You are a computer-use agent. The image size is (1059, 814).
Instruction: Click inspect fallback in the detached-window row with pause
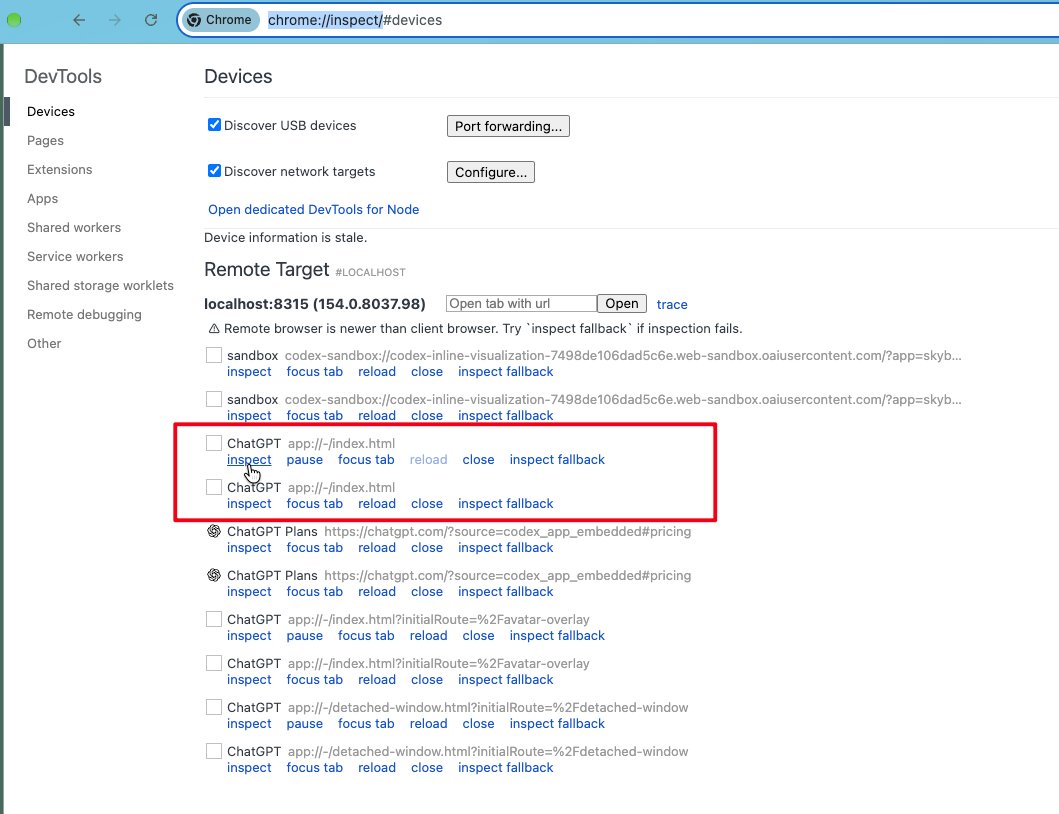pyautogui.click(x=557, y=723)
